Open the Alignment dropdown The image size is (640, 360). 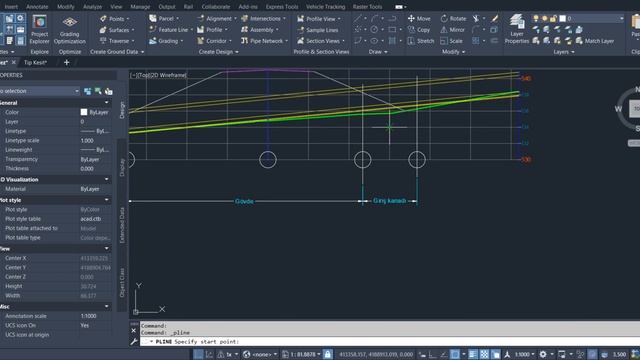click(217, 19)
